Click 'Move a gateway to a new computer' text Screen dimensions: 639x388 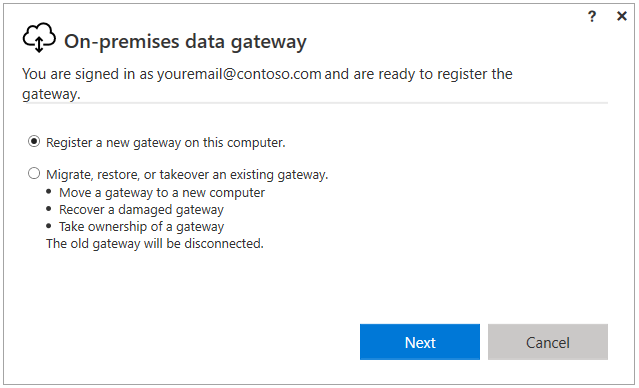[x=162, y=192]
